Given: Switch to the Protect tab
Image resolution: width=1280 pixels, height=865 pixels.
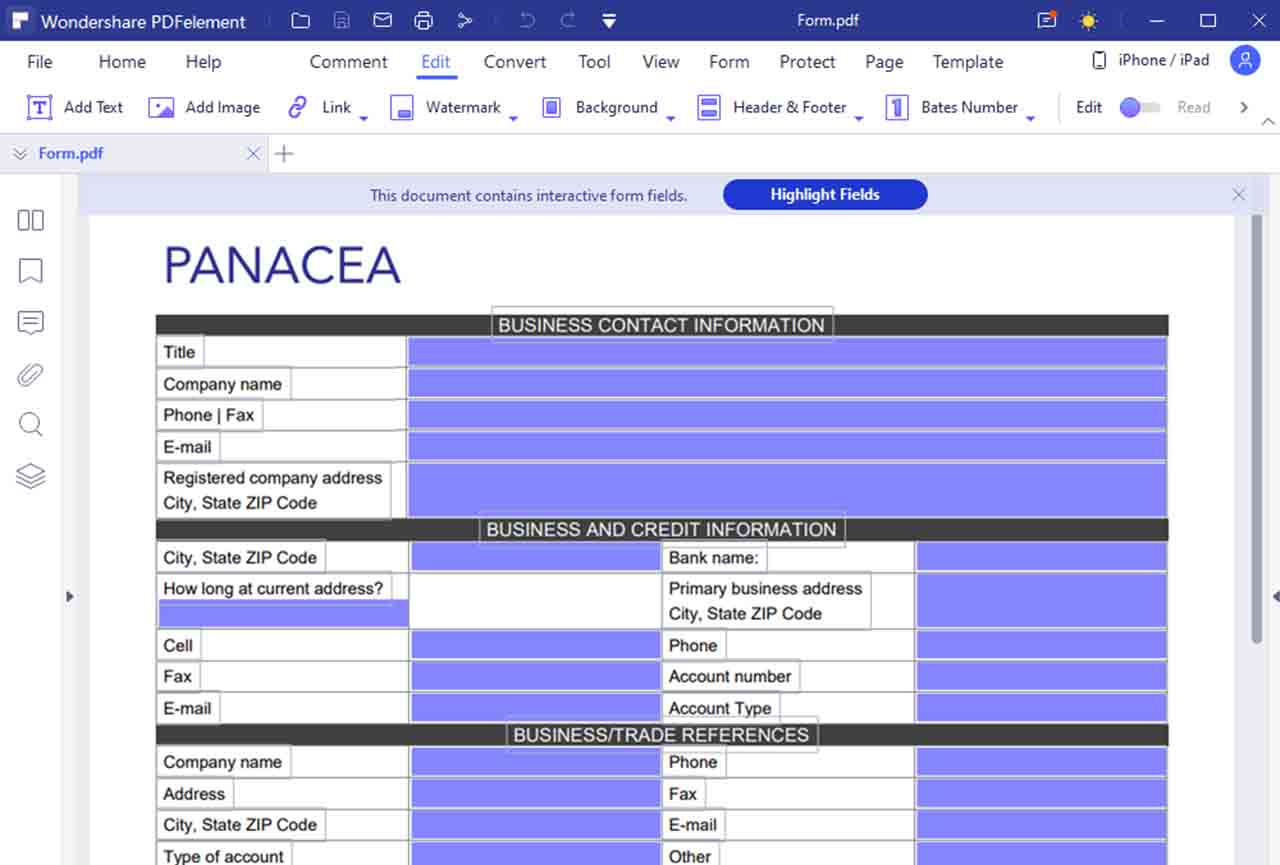Looking at the screenshot, I should 807,62.
